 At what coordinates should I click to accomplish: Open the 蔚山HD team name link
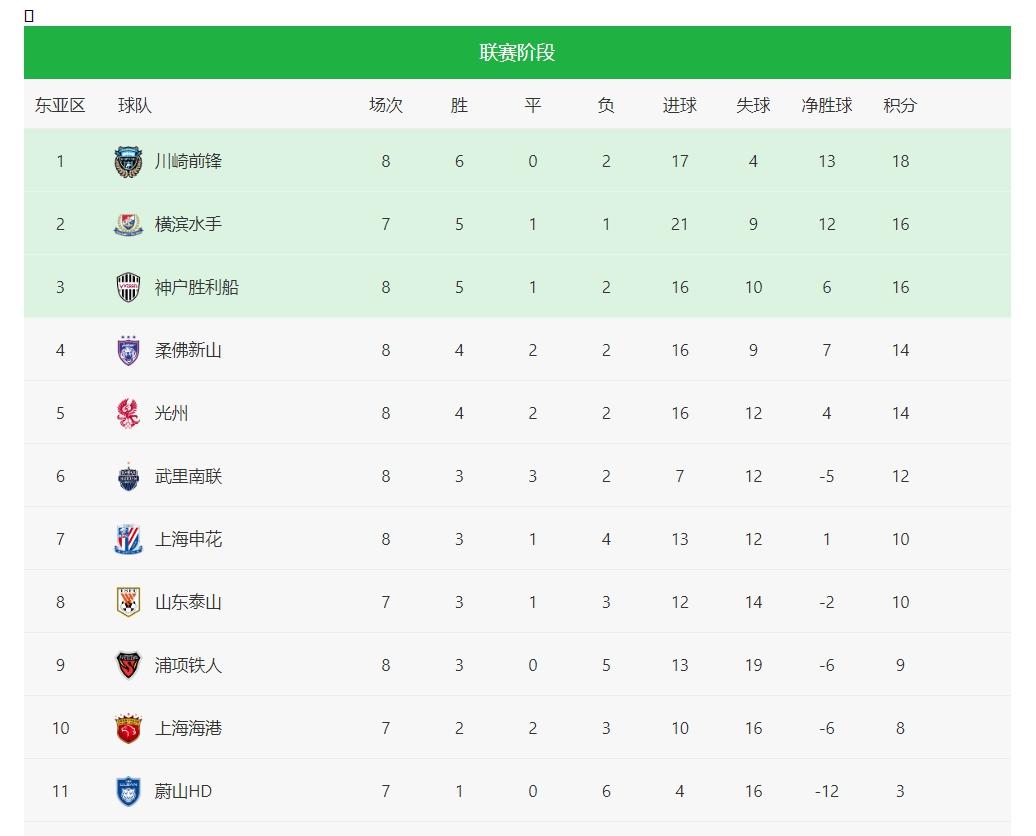tap(183, 791)
